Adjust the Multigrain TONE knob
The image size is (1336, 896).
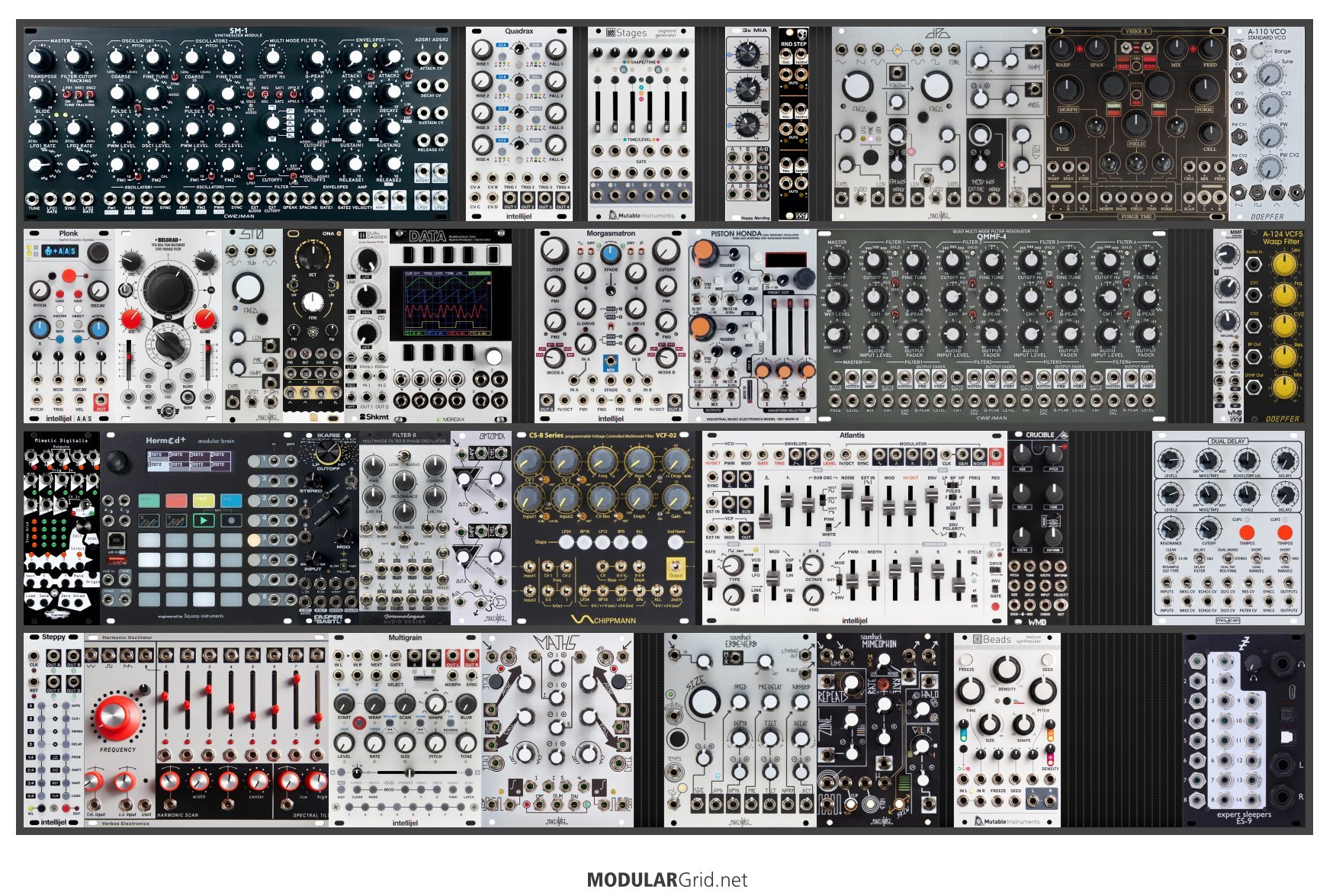466,742
